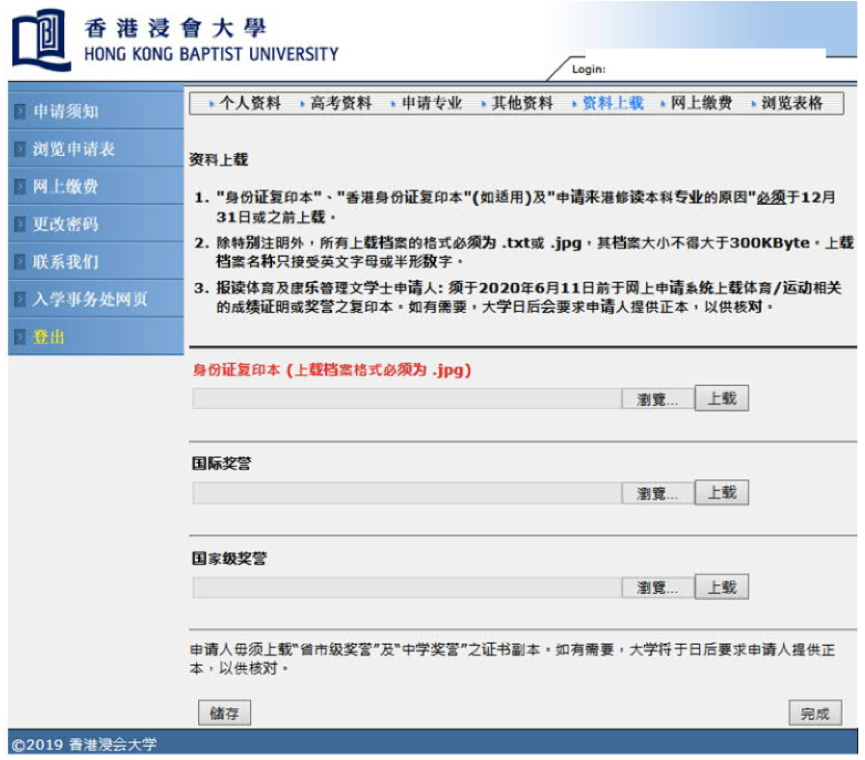Click 上載 button for 身份证复印本
The height and width of the screenshot is (760, 865).
[x=721, y=398]
